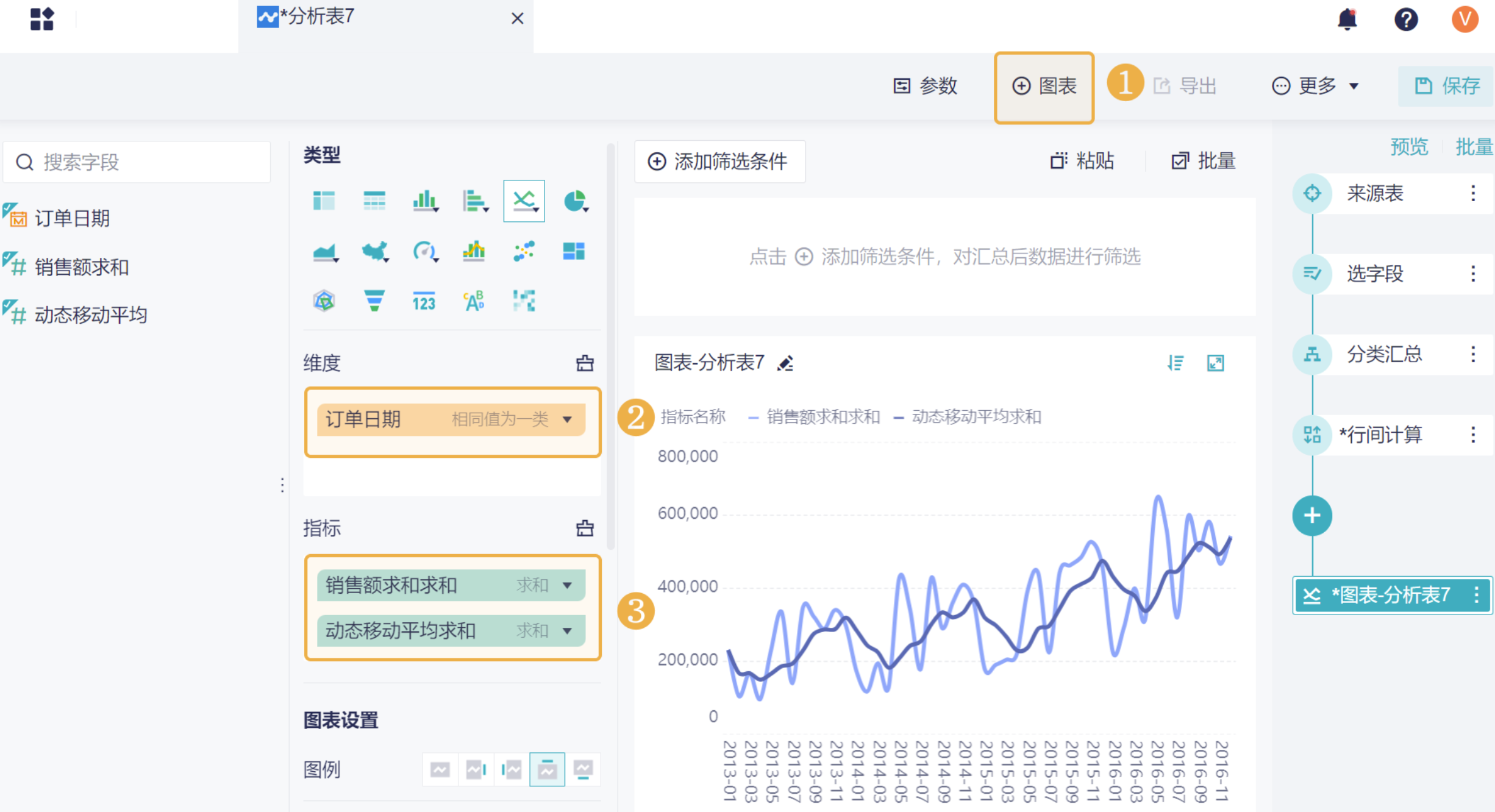Expand the chart to fullscreen
This screenshot has width=1495, height=812.
(x=1216, y=363)
